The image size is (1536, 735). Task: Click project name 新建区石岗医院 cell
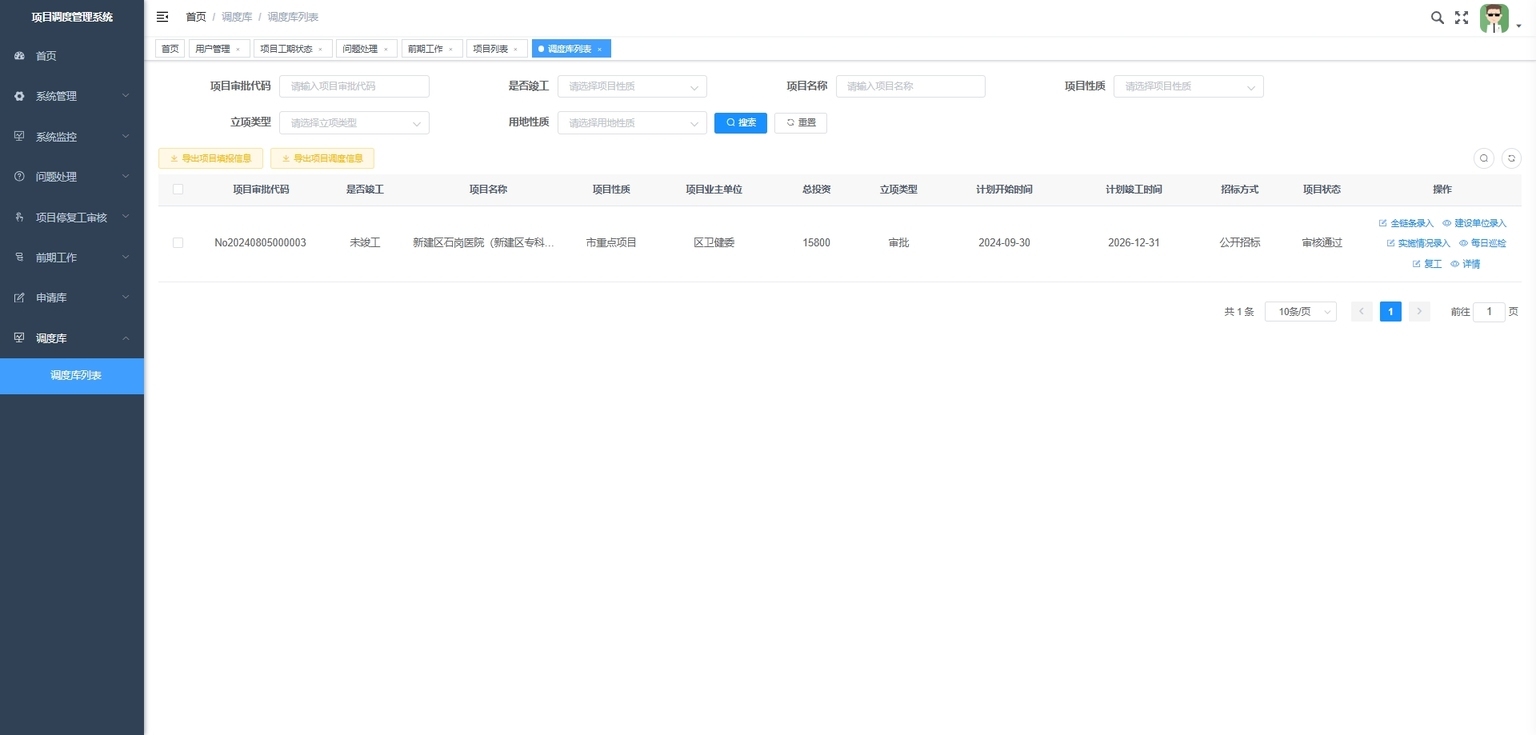(483, 243)
